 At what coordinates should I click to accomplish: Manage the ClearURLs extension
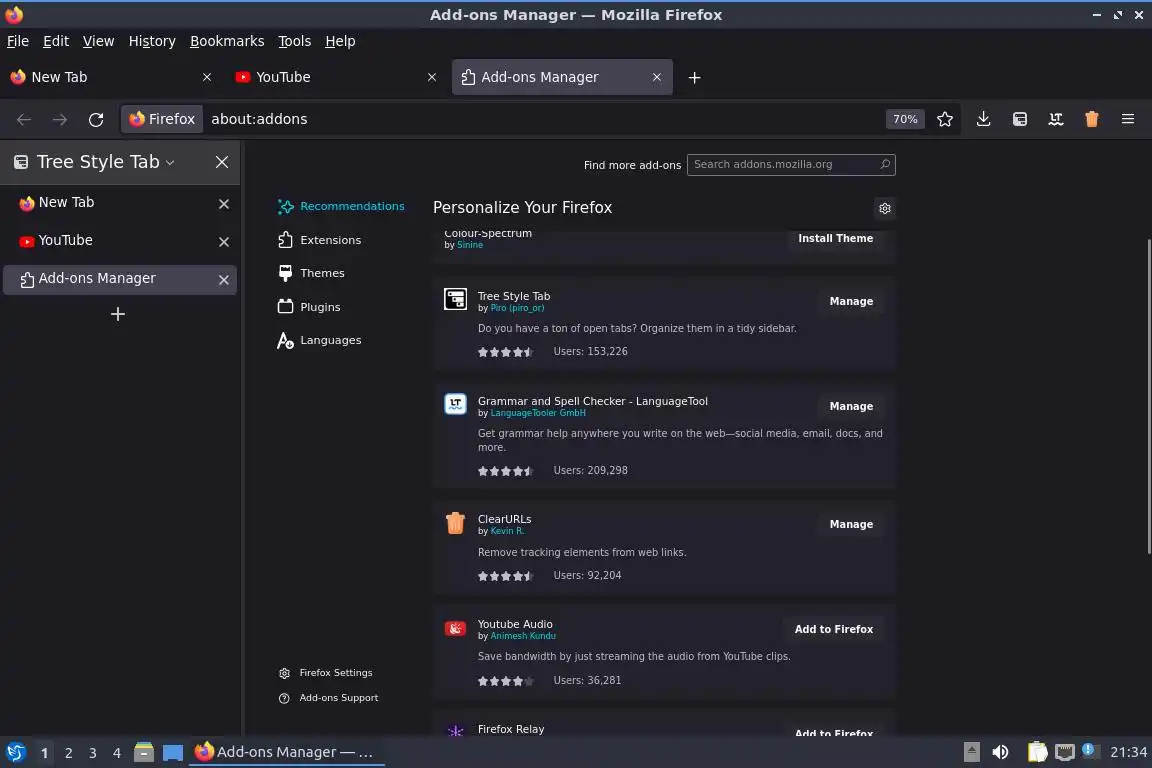(851, 524)
